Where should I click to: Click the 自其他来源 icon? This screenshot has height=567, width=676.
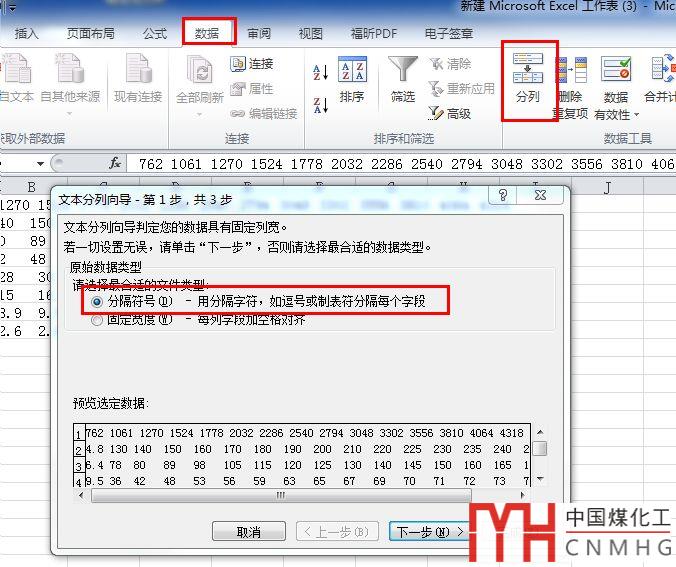pos(70,69)
